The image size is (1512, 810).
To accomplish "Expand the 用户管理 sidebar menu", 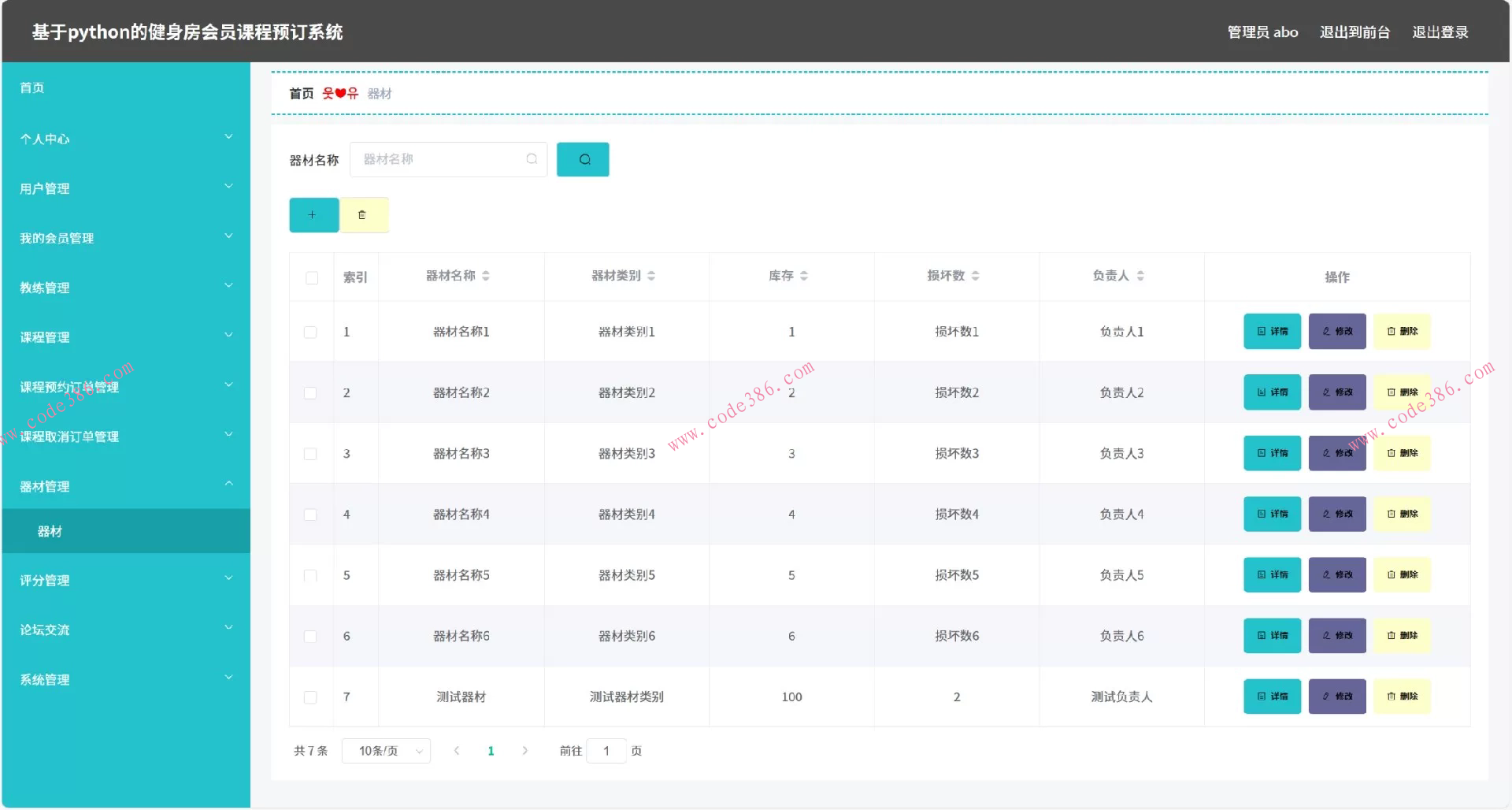I will click(126, 188).
